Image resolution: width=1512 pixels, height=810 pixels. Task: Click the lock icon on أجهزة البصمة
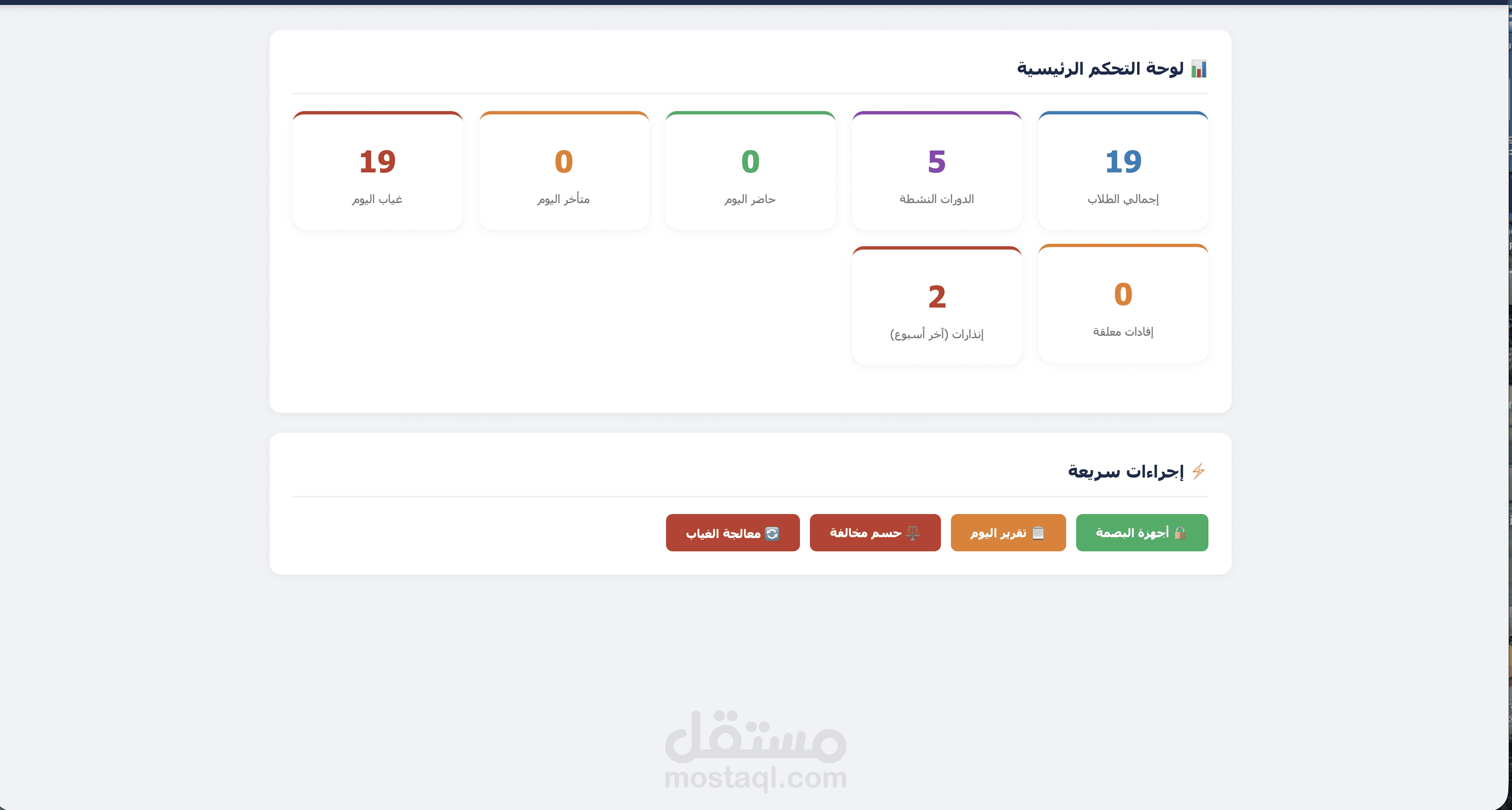1180,533
